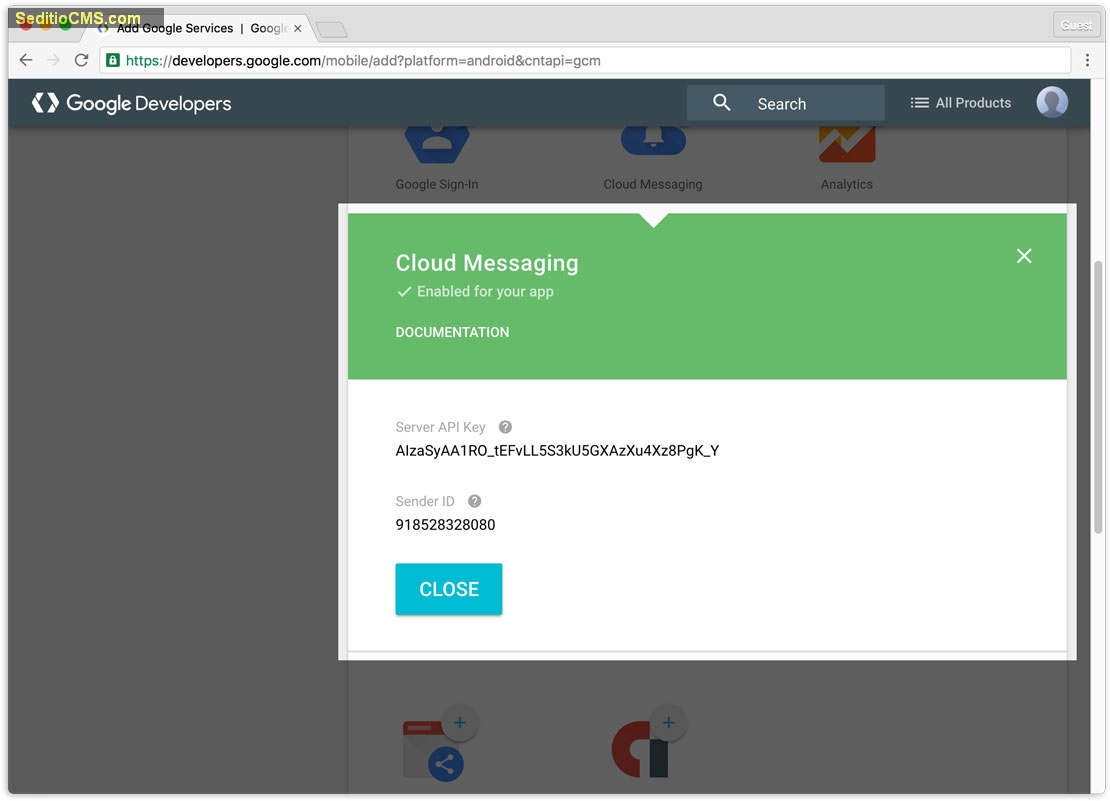Click the Search input field
The height and width of the screenshot is (801, 1110).
click(786, 103)
